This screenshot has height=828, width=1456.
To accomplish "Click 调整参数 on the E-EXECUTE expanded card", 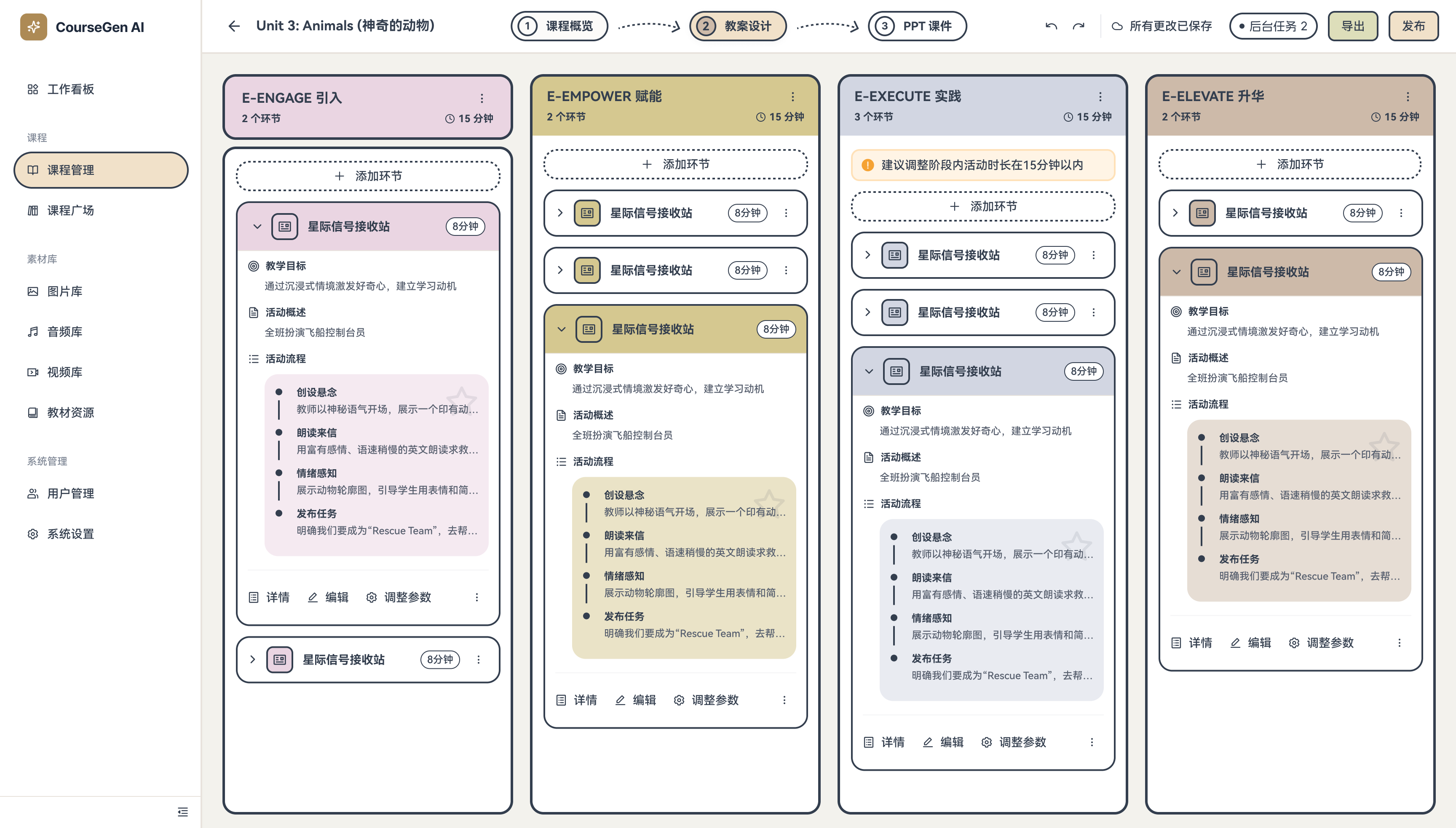I will pyautogui.click(x=1014, y=742).
